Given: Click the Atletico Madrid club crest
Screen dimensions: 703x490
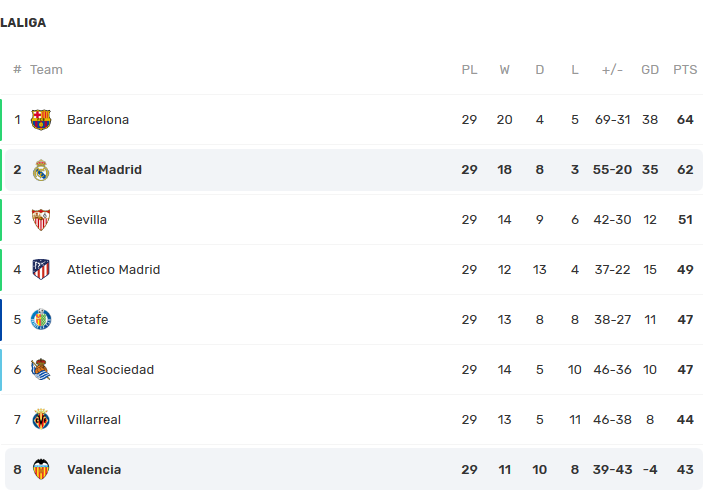Looking at the screenshot, I should (x=41, y=270).
